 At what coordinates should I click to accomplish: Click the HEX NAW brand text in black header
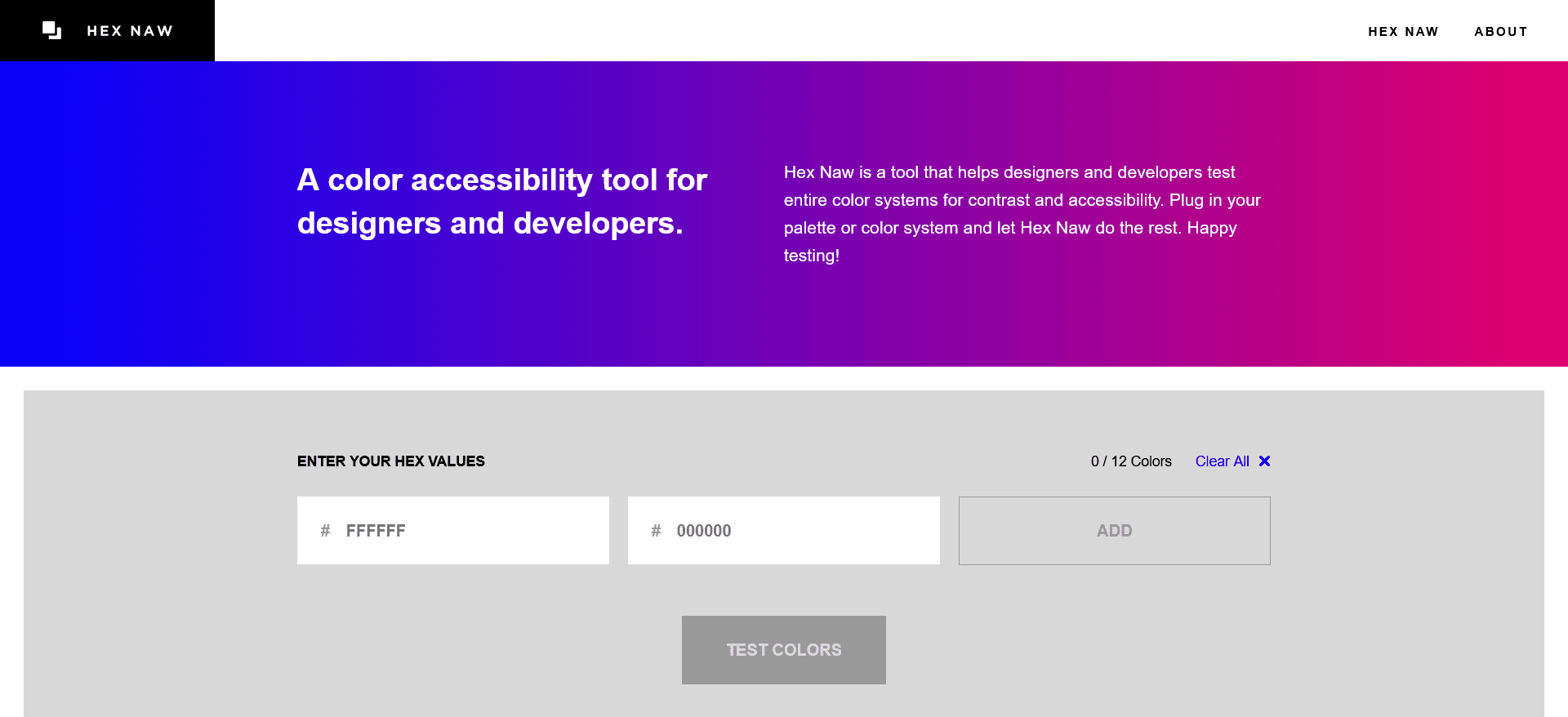point(130,31)
